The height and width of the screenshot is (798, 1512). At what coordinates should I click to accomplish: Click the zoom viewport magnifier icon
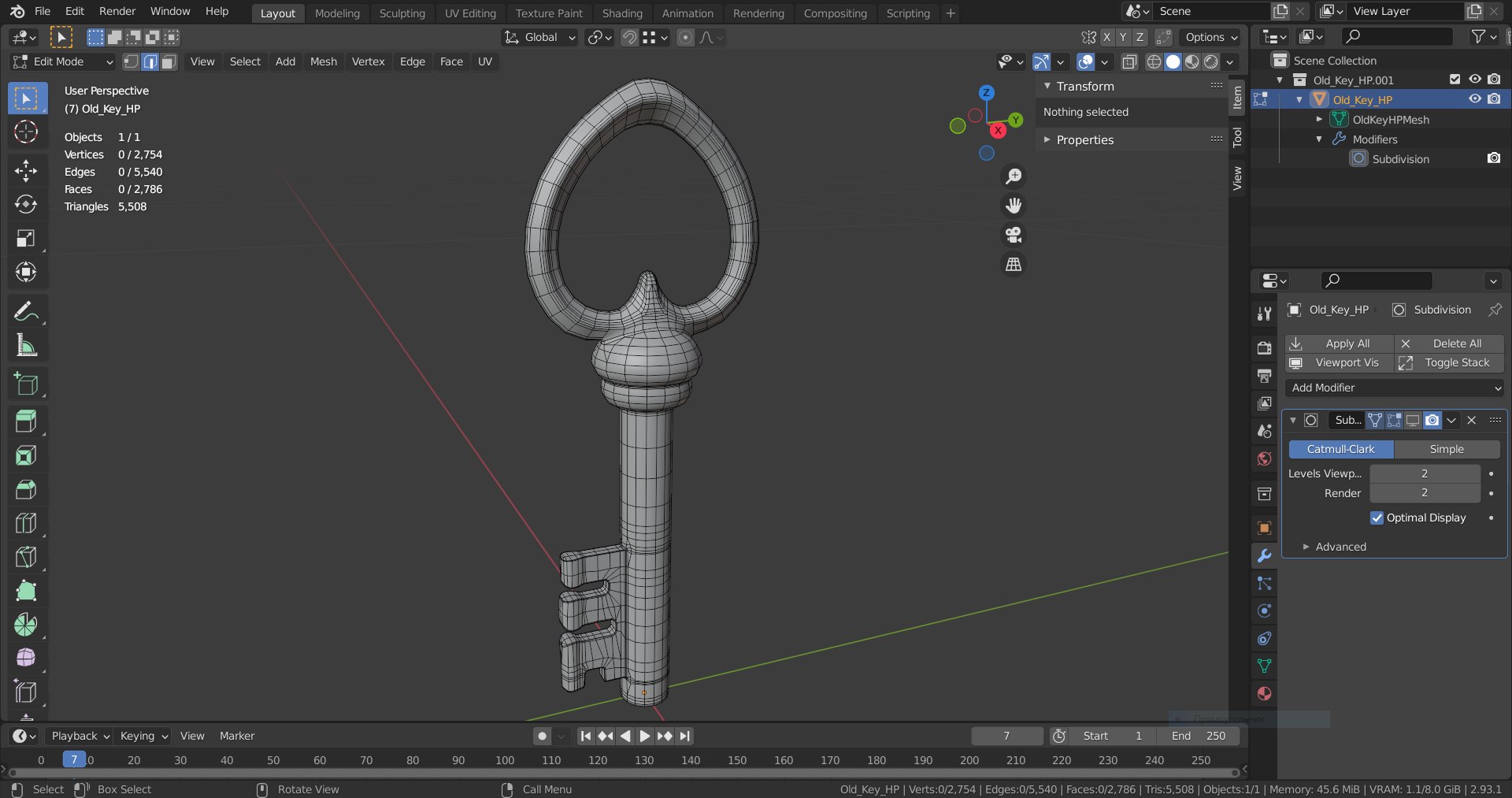(x=1014, y=176)
